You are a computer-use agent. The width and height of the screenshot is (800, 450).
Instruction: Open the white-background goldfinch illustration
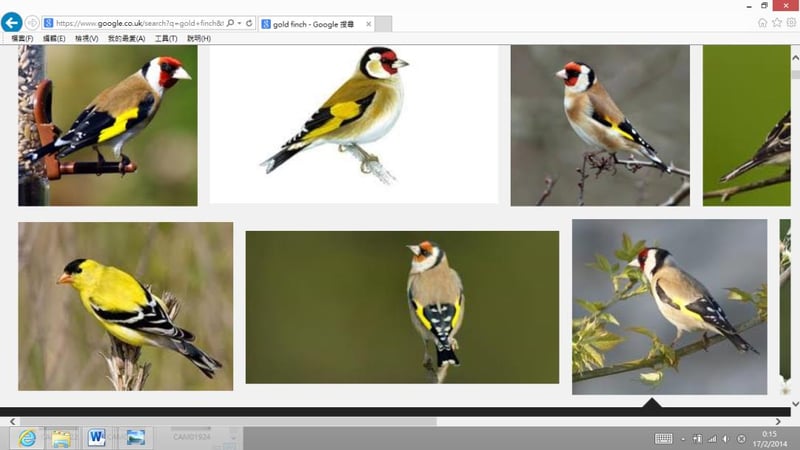coord(353,124)
